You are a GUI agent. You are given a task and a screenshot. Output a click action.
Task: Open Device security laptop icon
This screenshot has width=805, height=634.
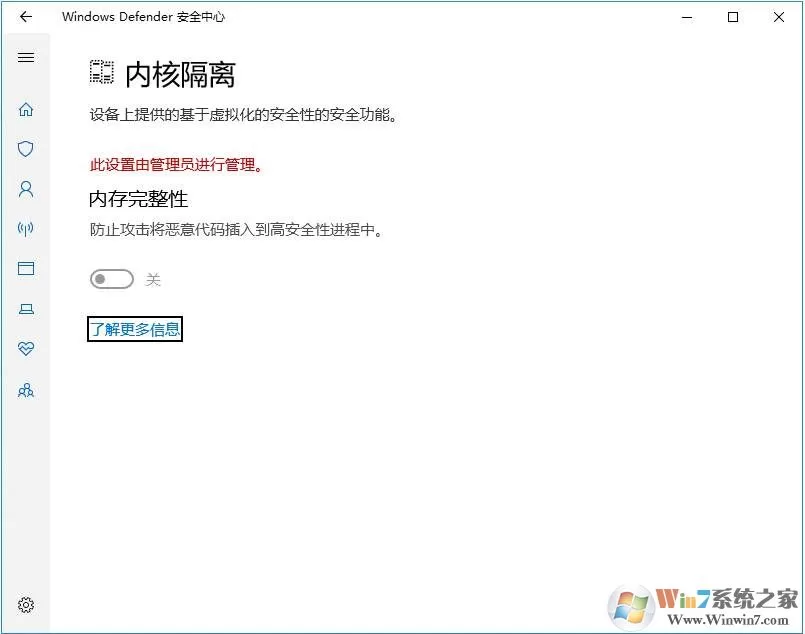pyautogui.click(x=26, y=309)
